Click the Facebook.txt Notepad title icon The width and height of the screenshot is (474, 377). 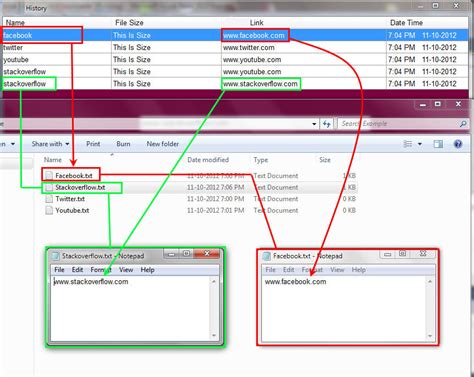pos(267,256)
